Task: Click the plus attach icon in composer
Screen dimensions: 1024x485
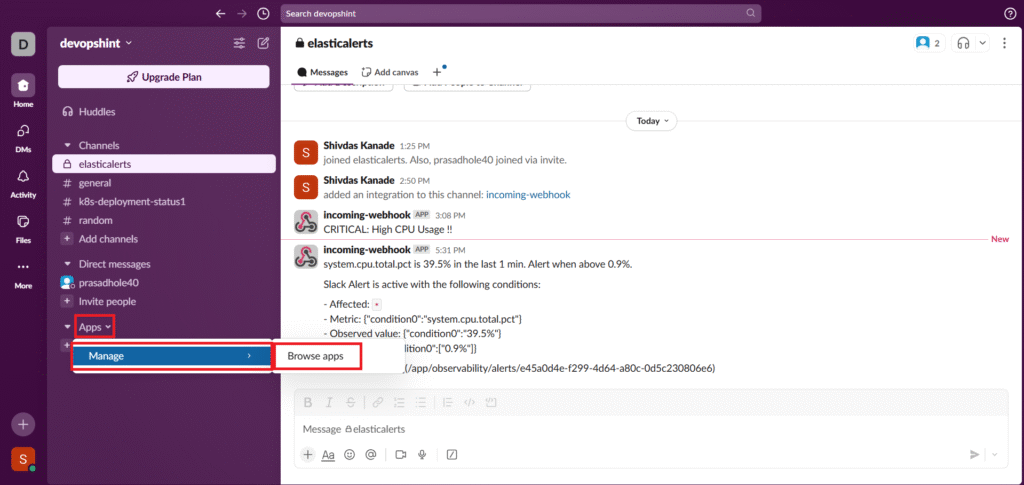Action: click(308, 454)
